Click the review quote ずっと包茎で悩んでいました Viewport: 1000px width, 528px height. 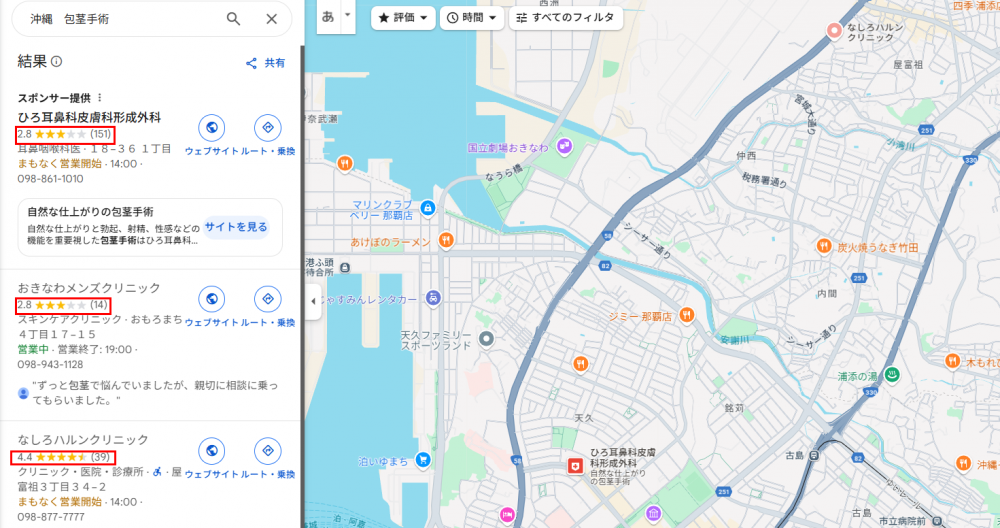click(155, 393)
